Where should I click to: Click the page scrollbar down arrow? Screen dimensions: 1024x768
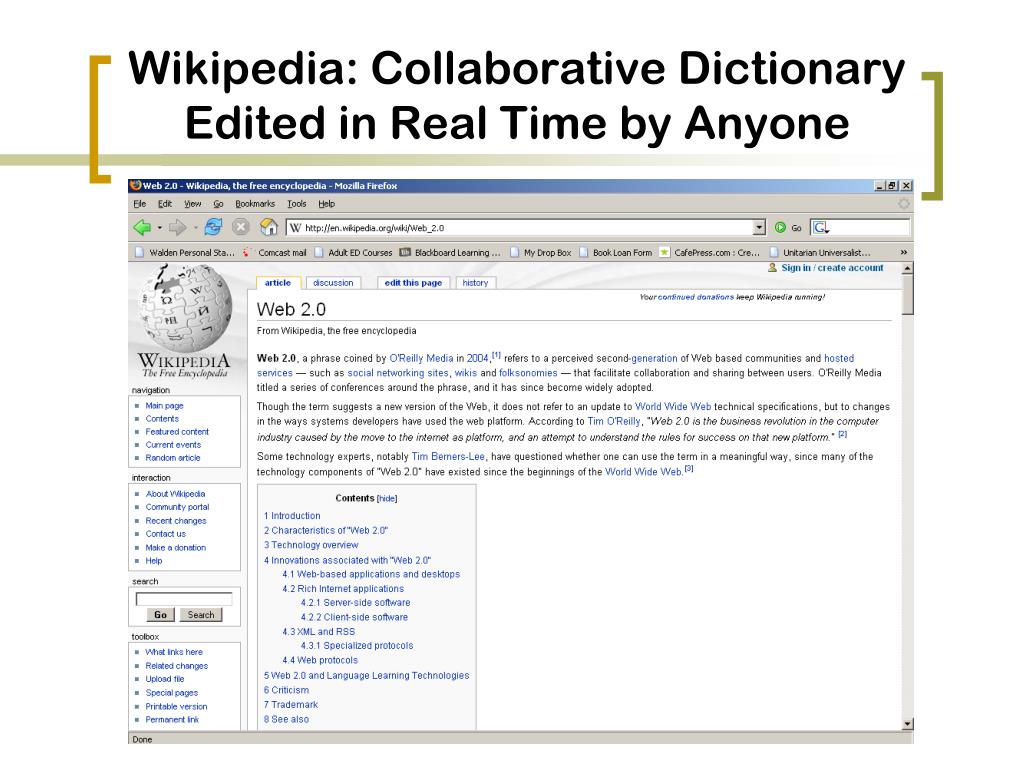coord(907,724)
